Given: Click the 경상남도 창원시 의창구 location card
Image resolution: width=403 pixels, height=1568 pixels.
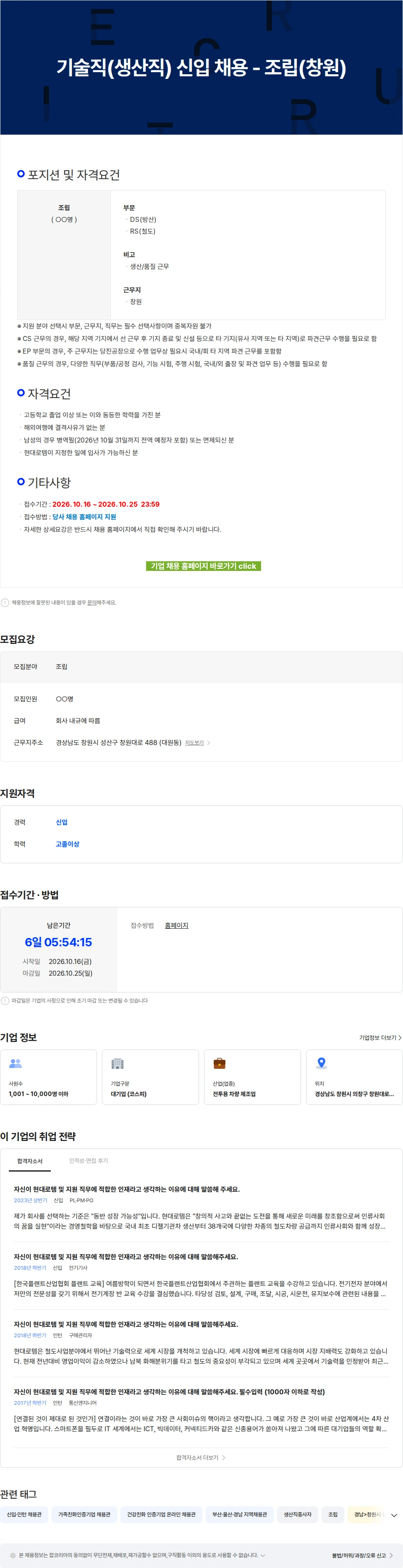Looking at the screenshot, I should 354,1077.
